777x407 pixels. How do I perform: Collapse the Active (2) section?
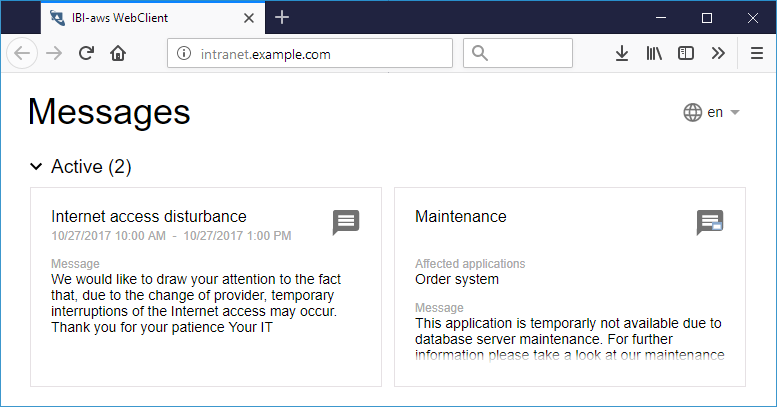[37, 167]
